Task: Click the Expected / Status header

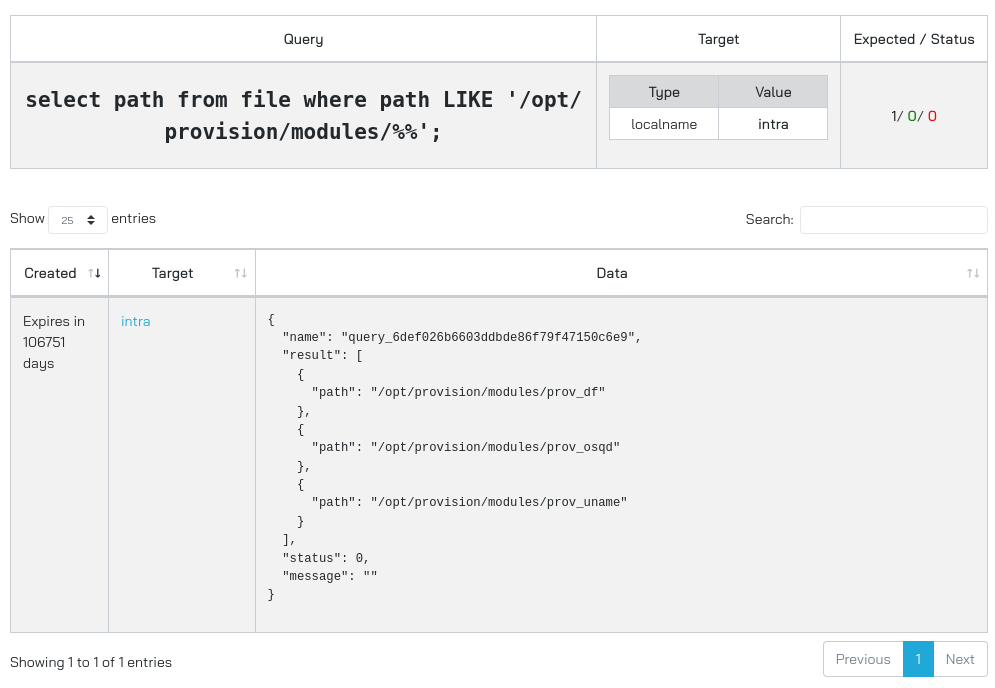Action: (x=914, y=39)
